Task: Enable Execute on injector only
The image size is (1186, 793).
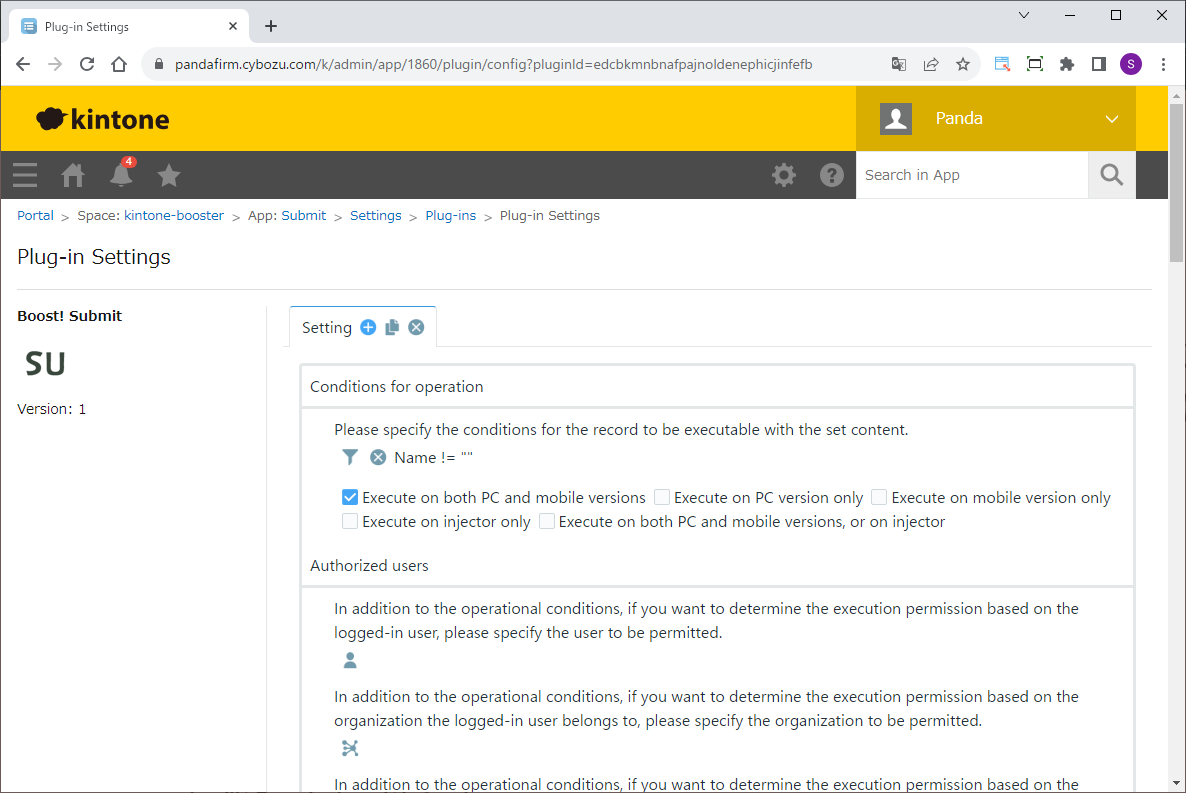Action: pyautogui.click(x=350, y=521)
